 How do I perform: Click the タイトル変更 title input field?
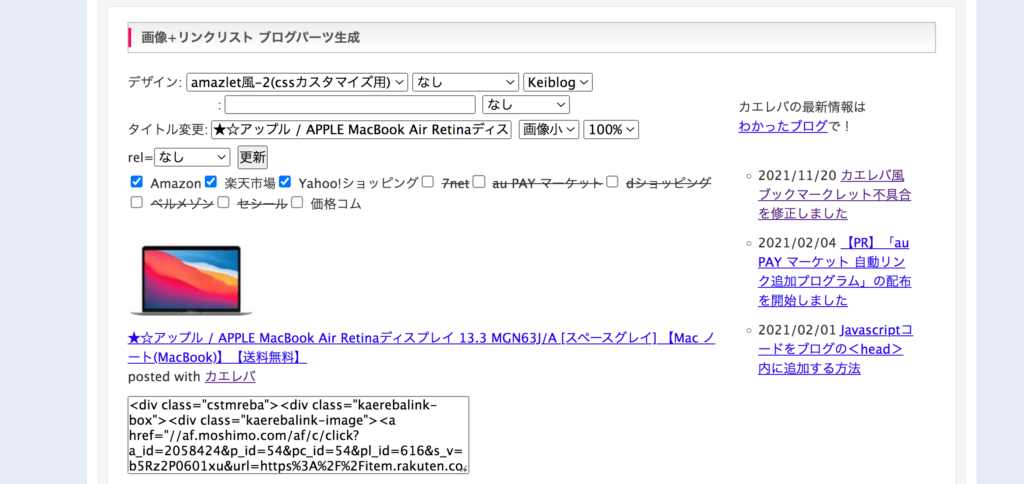361,130
